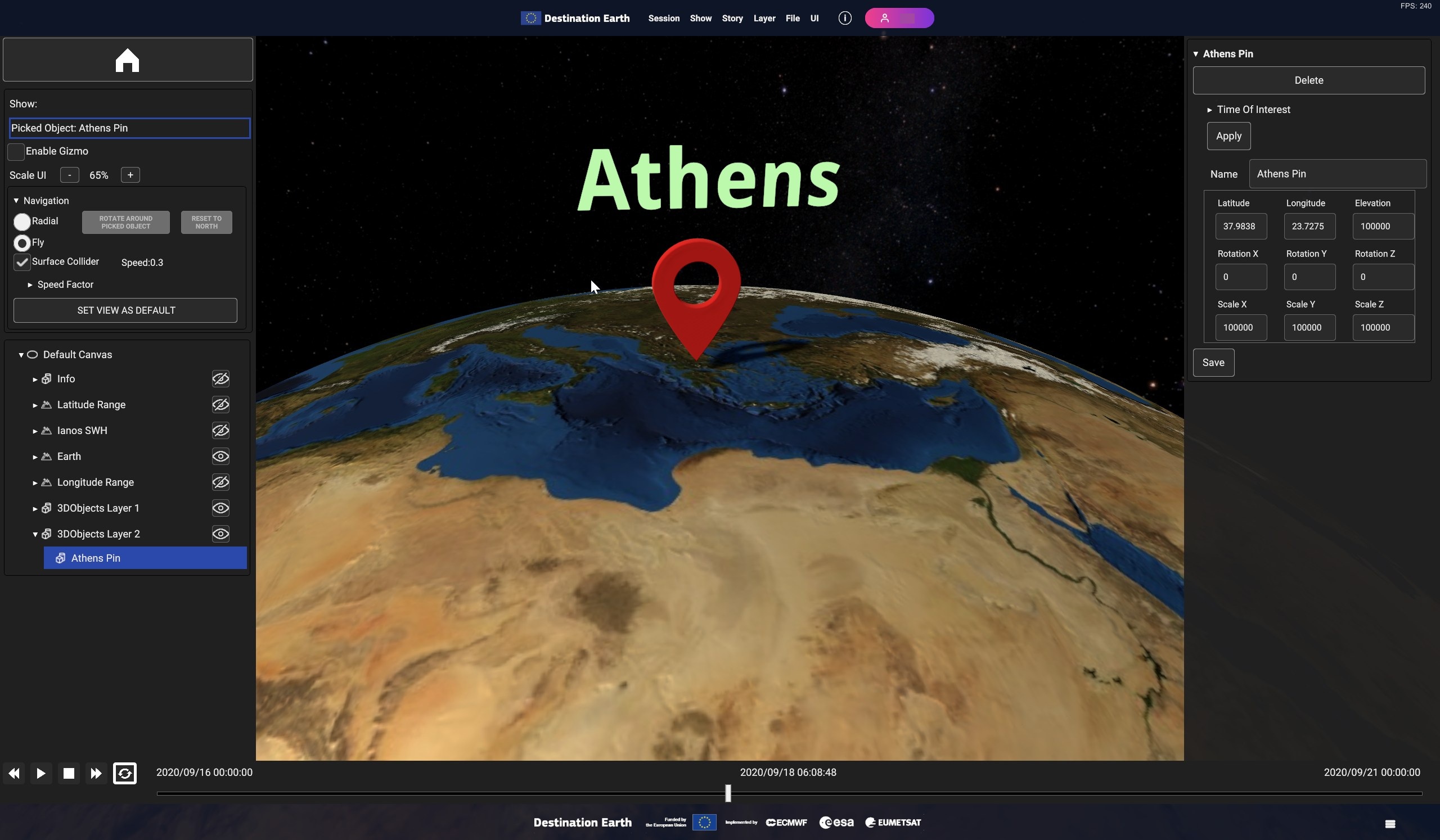The image size is (1440, 840).
Task: Select the Radial navigation mode
Action: point(22,222)
